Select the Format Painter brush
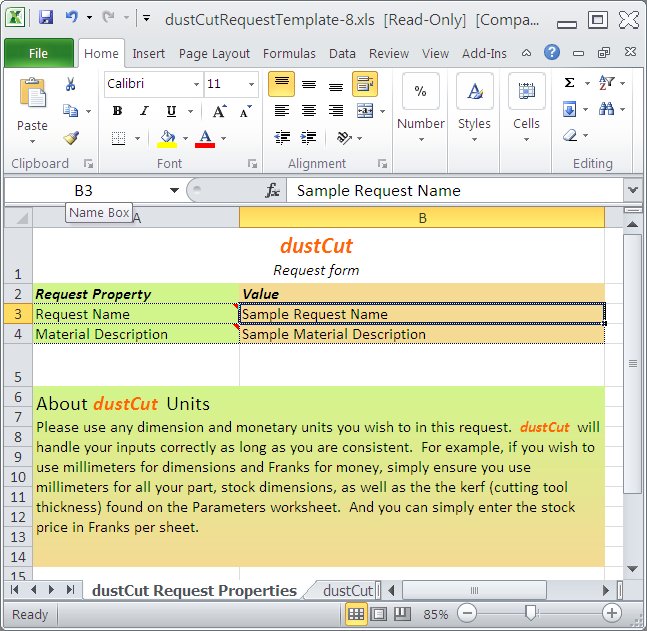 point(71,138)
